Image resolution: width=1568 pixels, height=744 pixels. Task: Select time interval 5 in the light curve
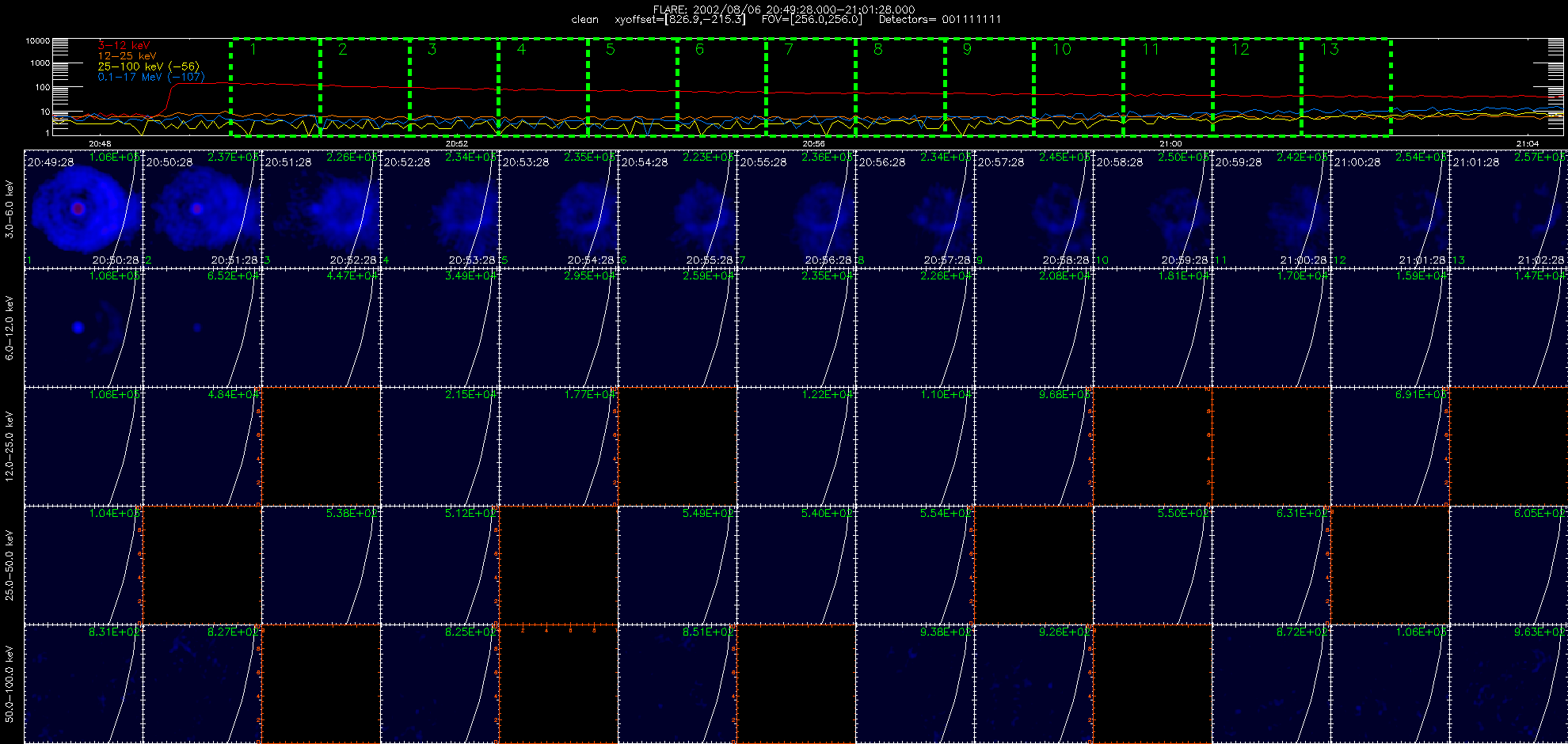(633, 87)
